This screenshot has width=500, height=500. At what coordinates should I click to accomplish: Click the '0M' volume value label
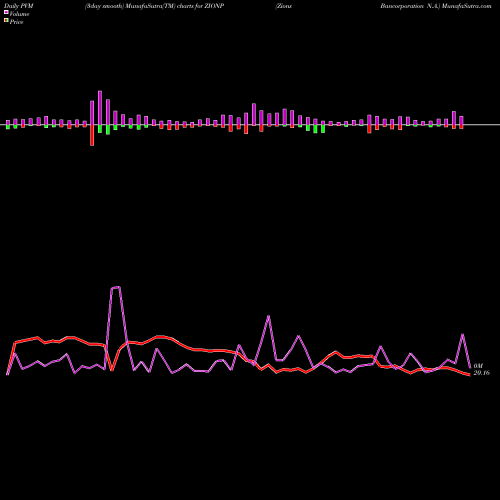[x=478, y=366]
